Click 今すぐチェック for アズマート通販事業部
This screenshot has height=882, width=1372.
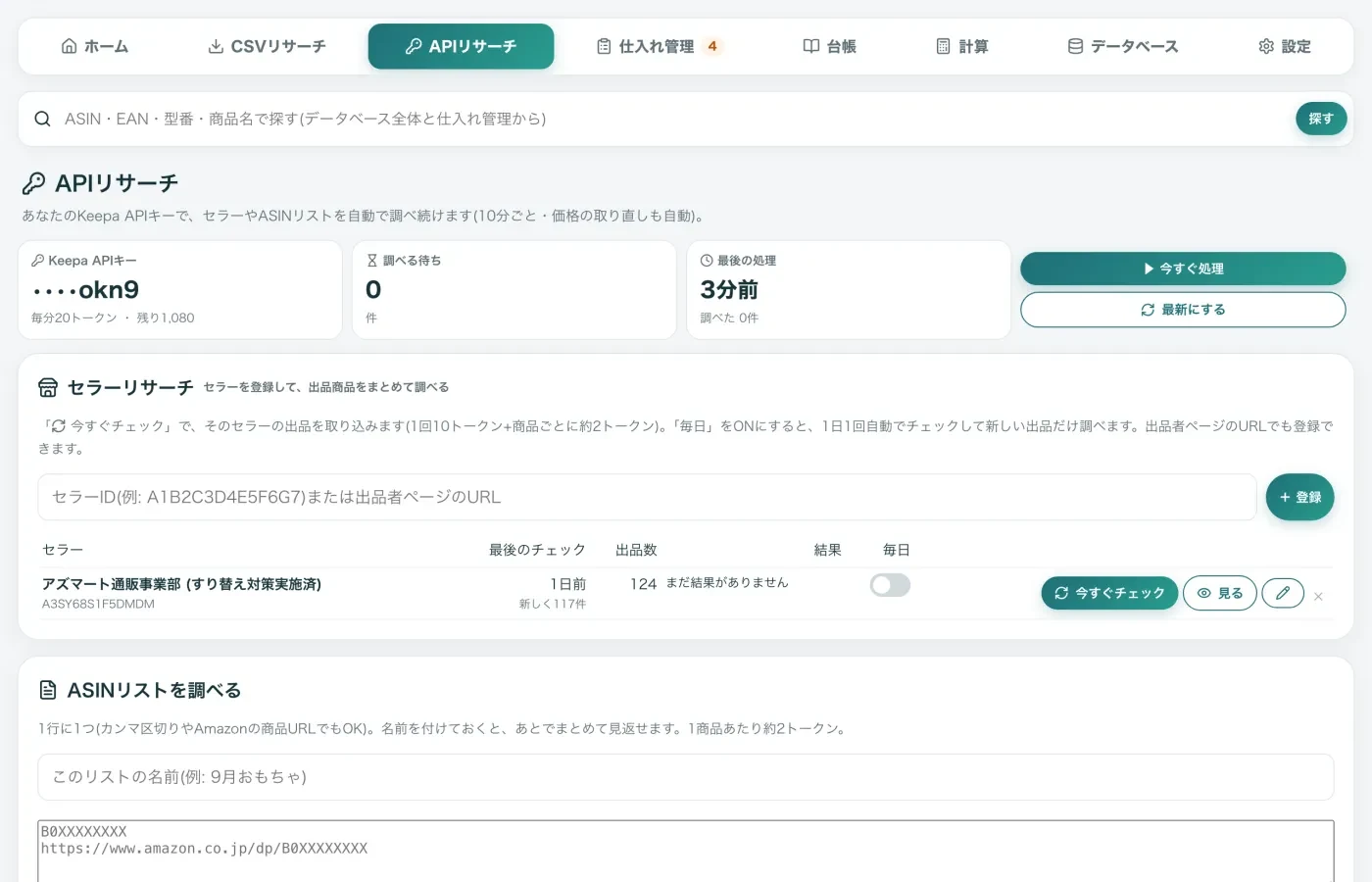(1109, 593)
